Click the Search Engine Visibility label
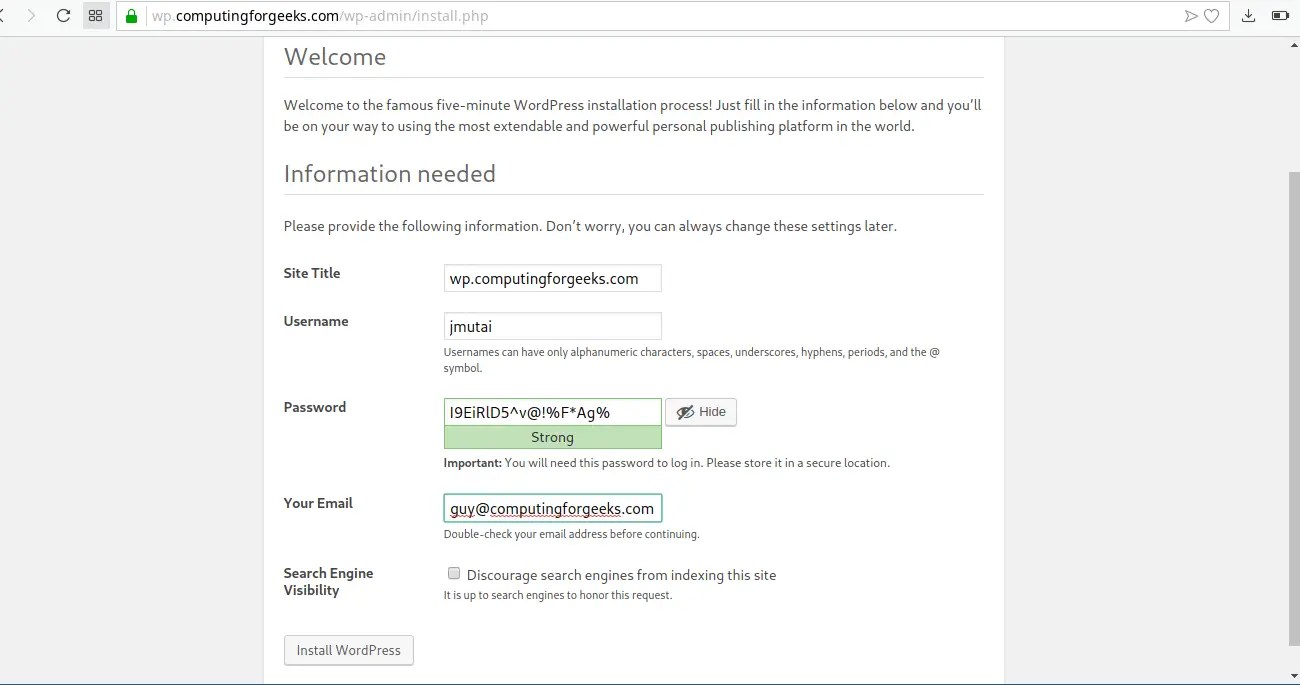Viewport: 1300px width, 685px height. click(x=328, y=581)
